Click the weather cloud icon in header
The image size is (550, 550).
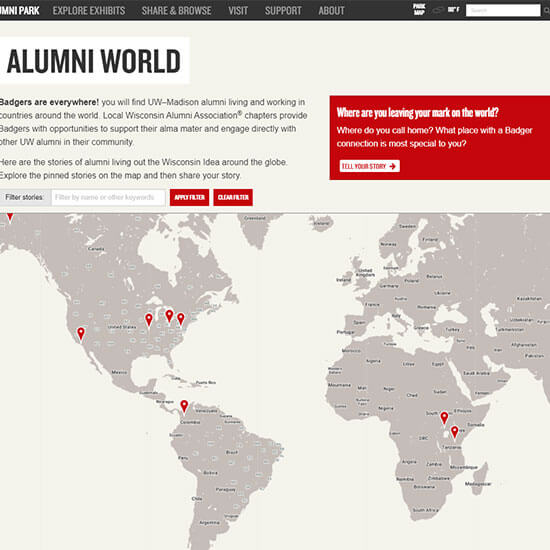click(438, 10)
